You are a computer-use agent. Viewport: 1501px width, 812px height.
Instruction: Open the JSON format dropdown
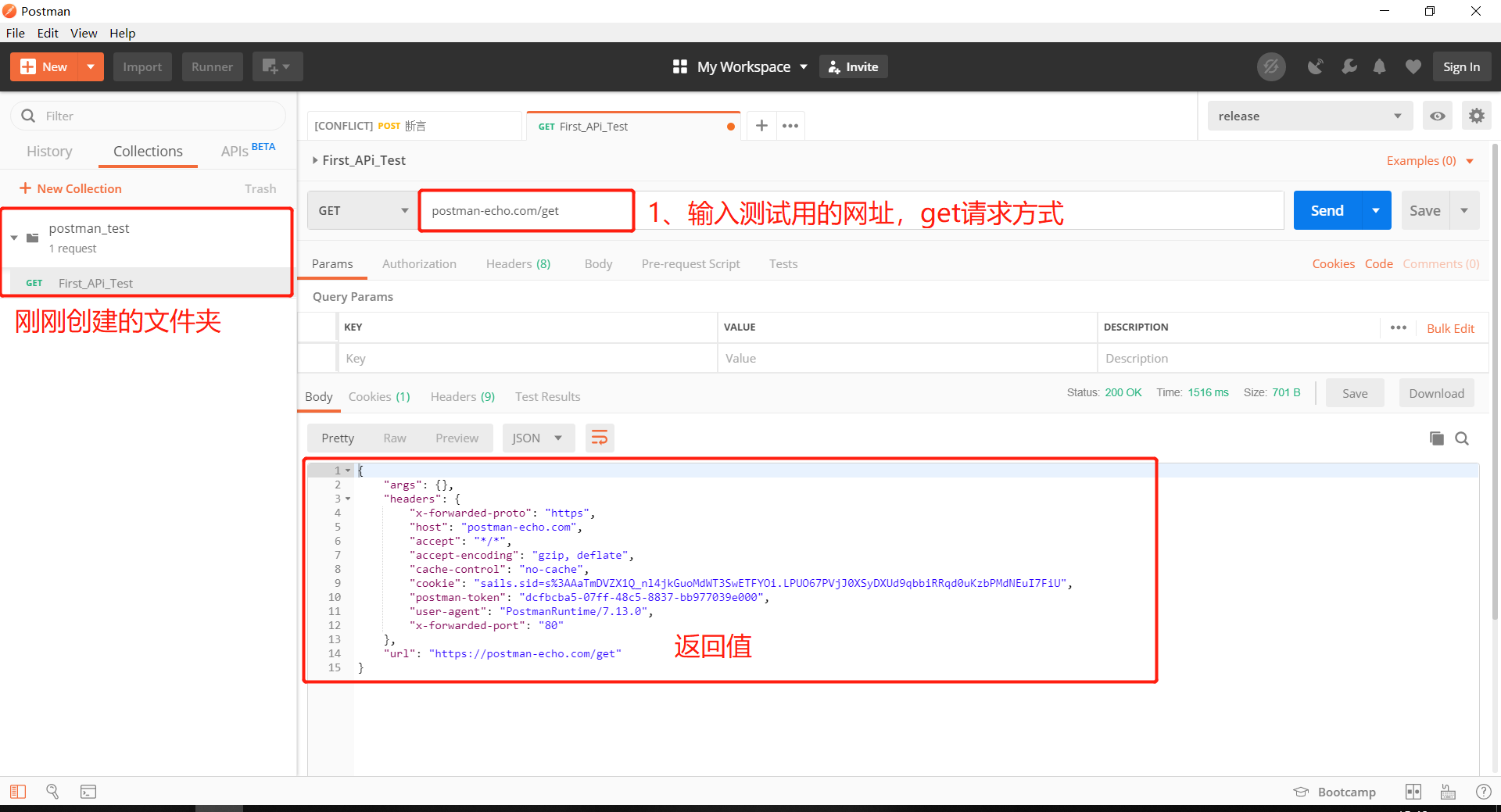538,438
